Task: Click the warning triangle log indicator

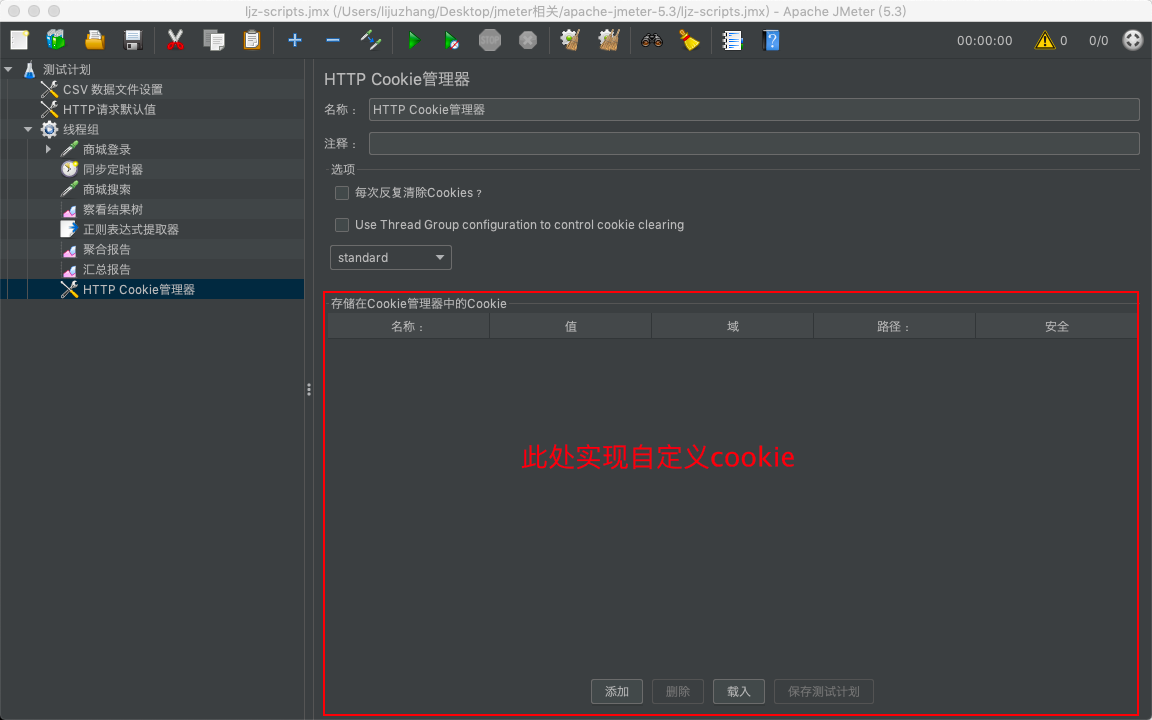Action: (x=1044, y=40)
